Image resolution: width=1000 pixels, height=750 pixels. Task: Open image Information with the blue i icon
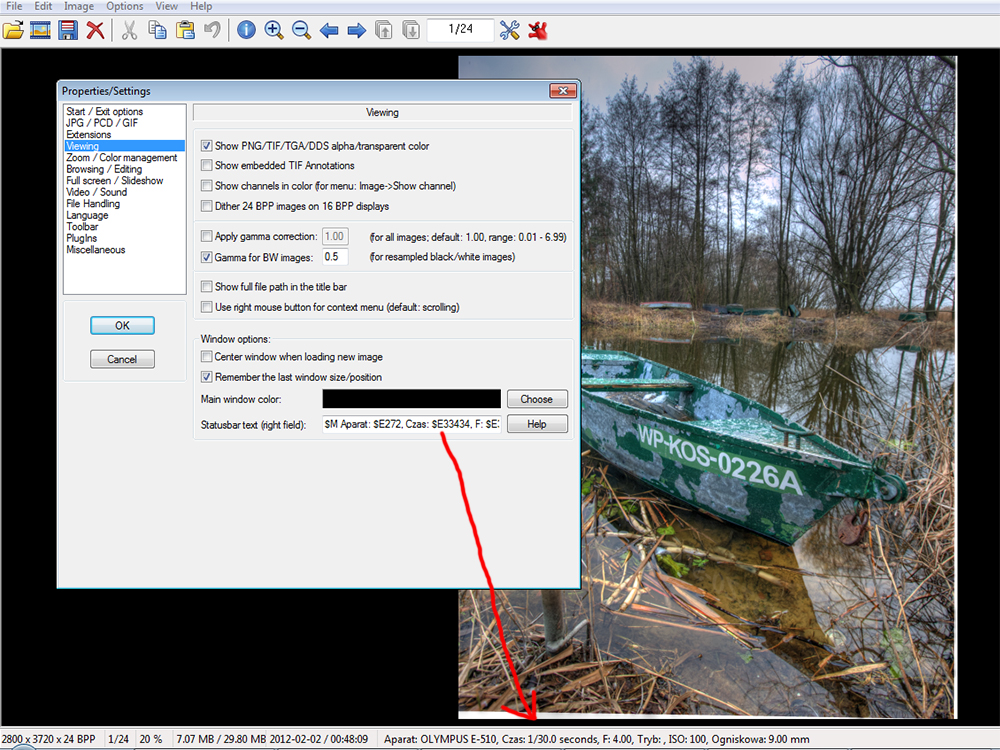coord(246,30)
